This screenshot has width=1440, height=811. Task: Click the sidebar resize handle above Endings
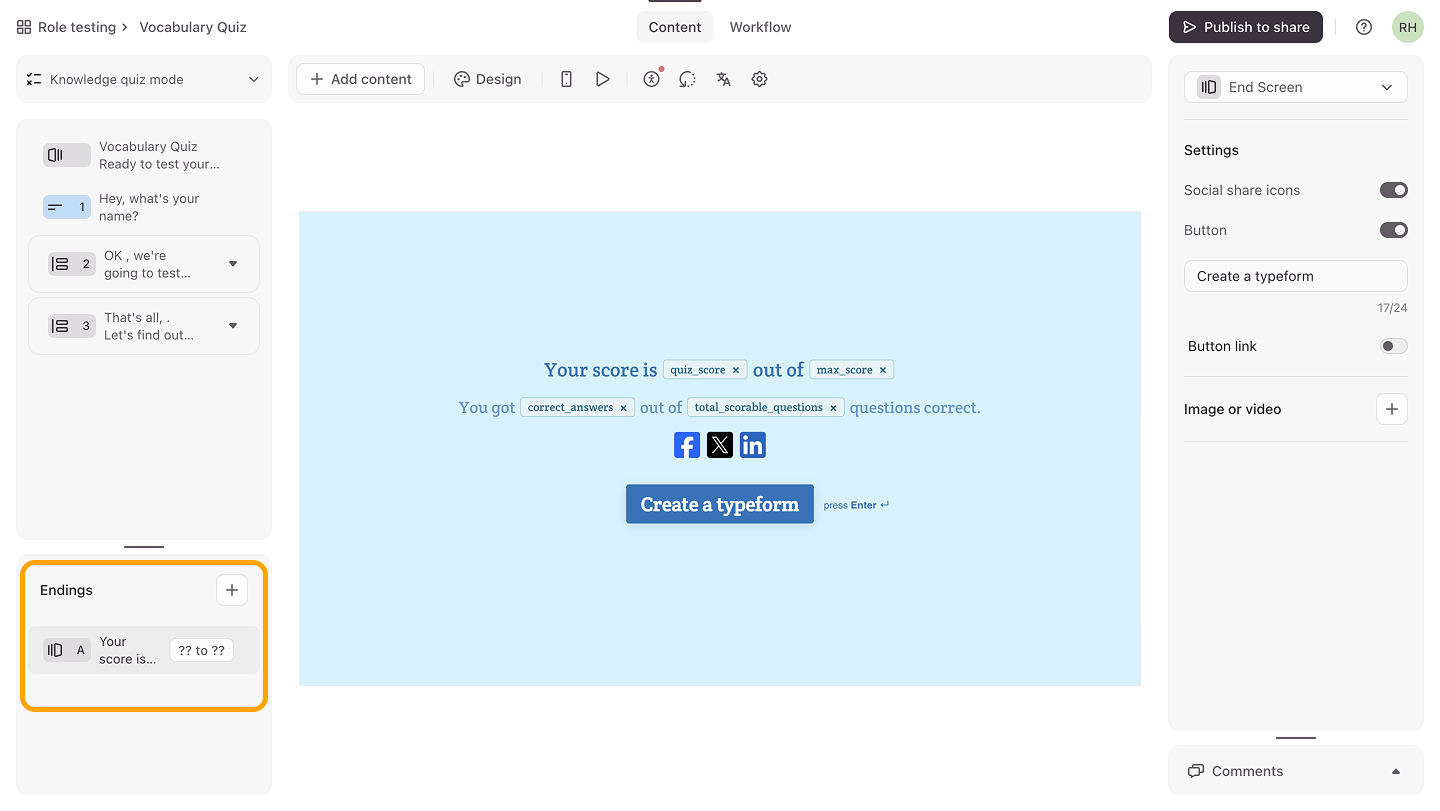[144, 547]
